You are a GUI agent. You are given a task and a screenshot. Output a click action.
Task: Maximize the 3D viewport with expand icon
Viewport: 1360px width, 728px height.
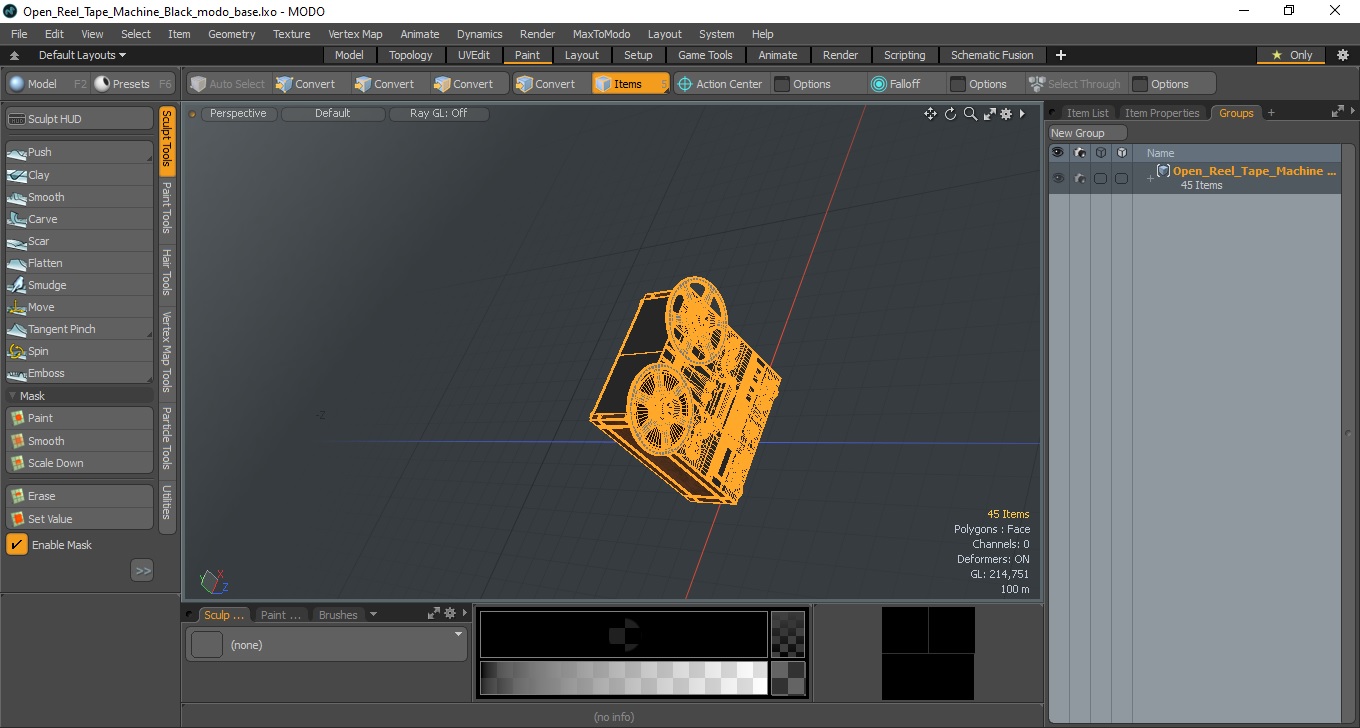(989, 114)
